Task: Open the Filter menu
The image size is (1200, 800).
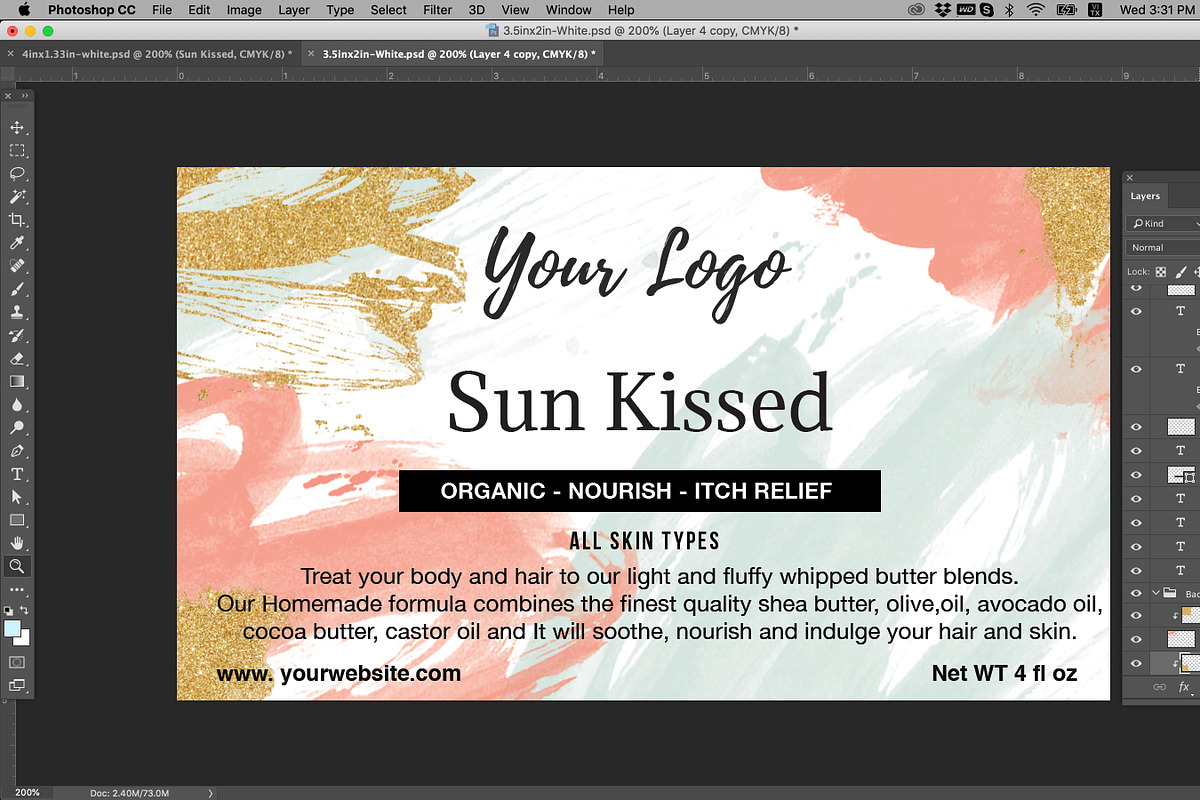Action: point(437,10)
